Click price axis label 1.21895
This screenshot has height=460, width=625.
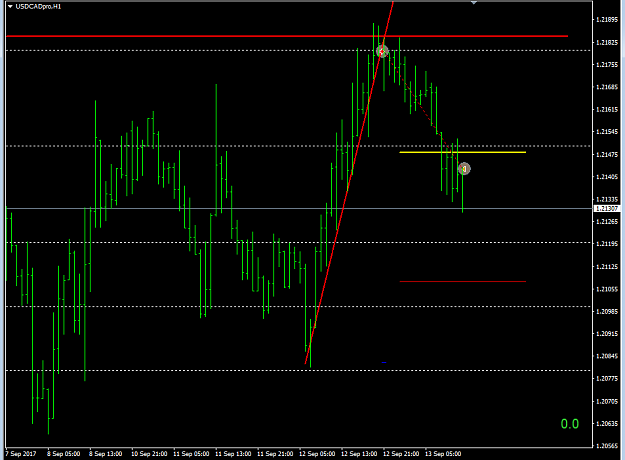pos(607,20)
